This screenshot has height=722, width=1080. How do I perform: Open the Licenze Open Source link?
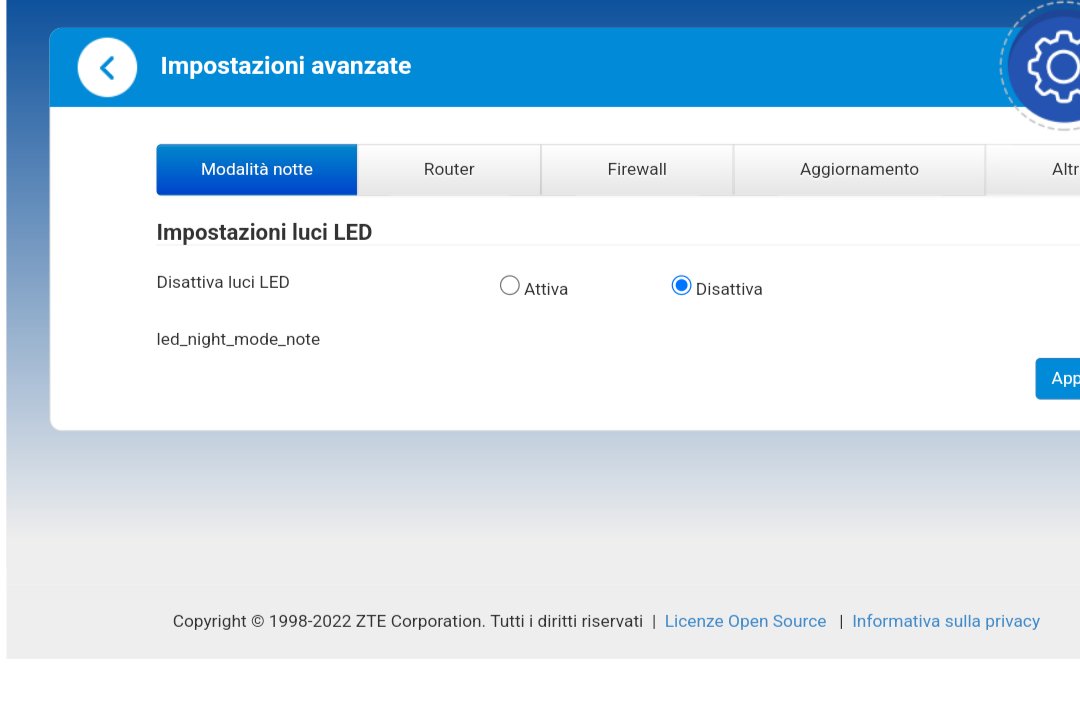click(x=745, y=621)
